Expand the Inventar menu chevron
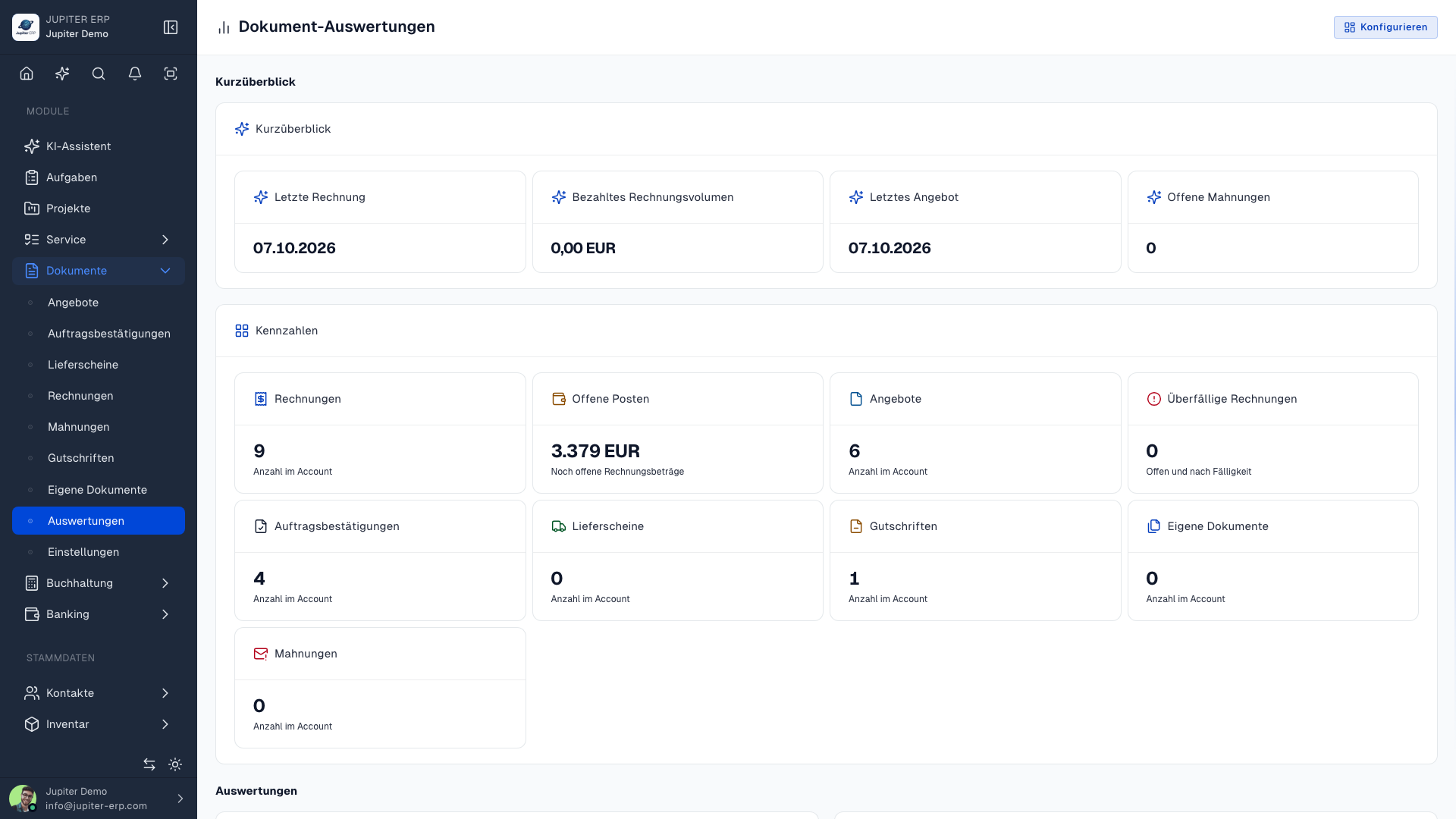Screen dimensions: 1456x819 (x=165, y=724)
